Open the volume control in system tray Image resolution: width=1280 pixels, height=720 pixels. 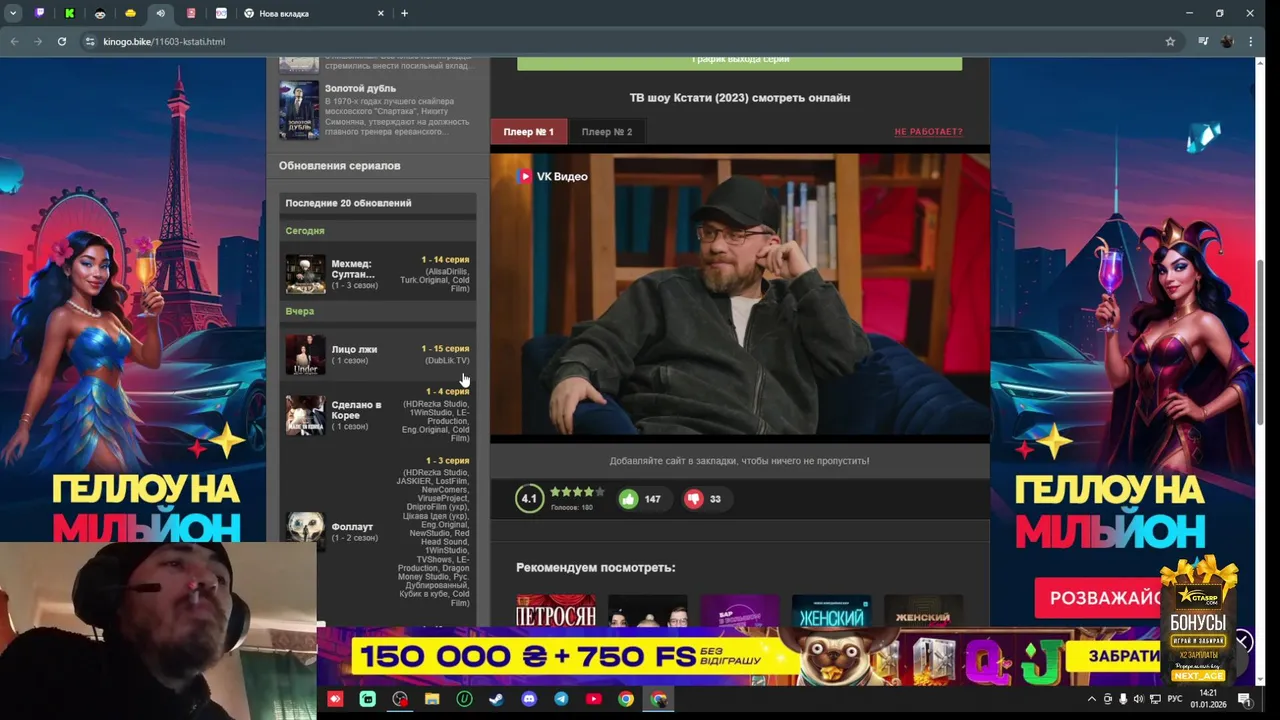coord(1139,699)
